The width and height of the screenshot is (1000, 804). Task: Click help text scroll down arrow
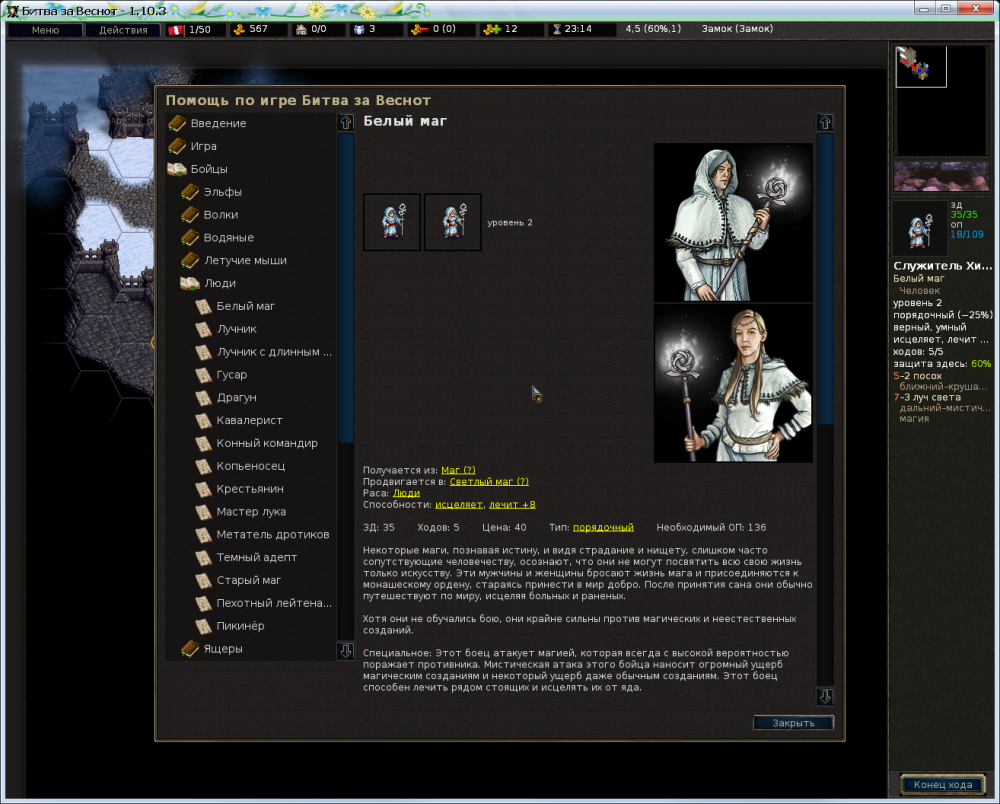[x=825, y=697]
